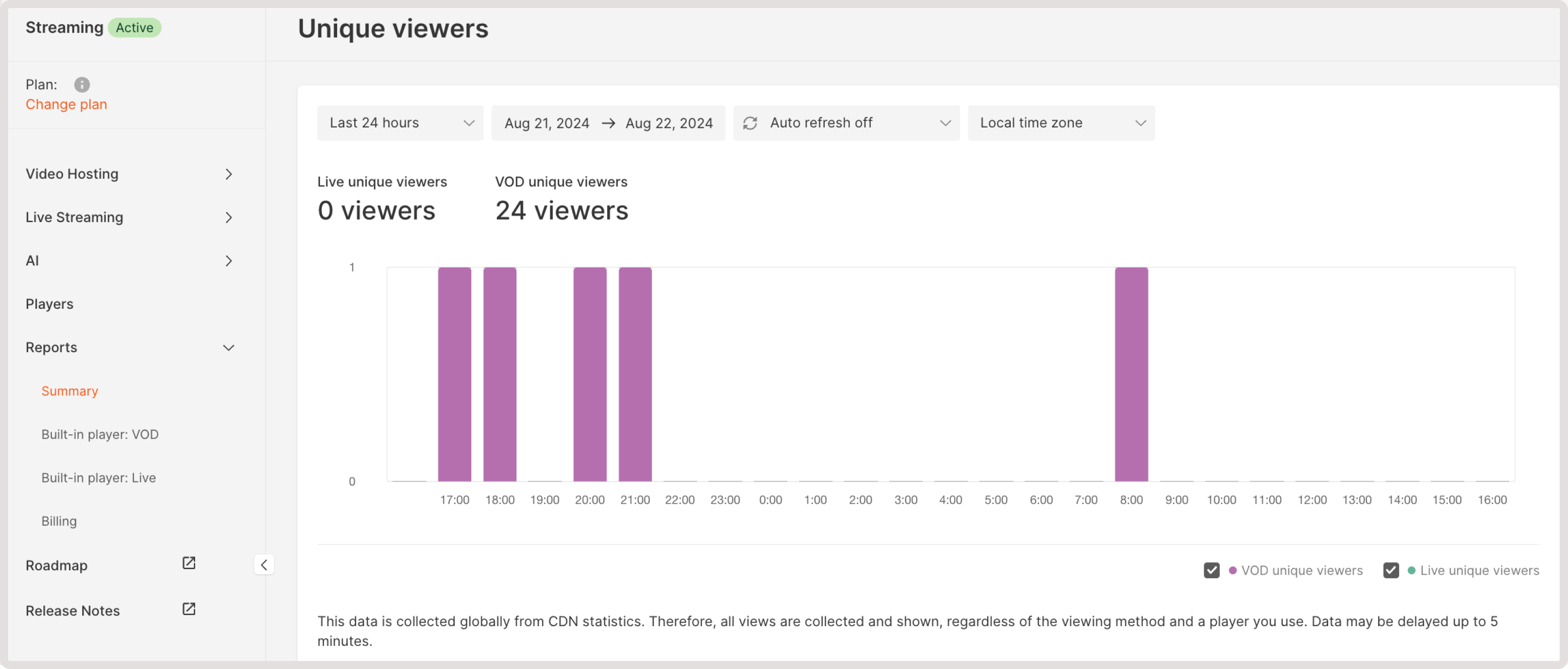Switch to the Built-in player: VOD report
Viewport: 1568px width, 669px height.
point(100,434)
